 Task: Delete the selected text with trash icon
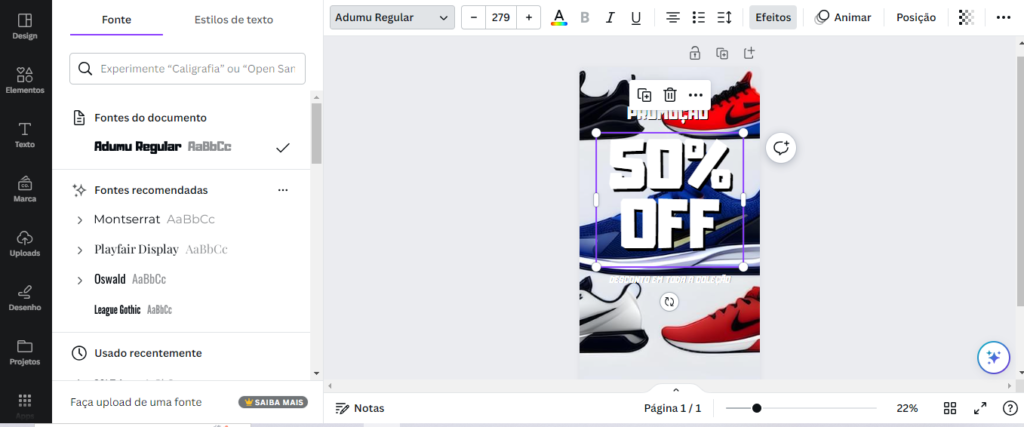(669, 95)
